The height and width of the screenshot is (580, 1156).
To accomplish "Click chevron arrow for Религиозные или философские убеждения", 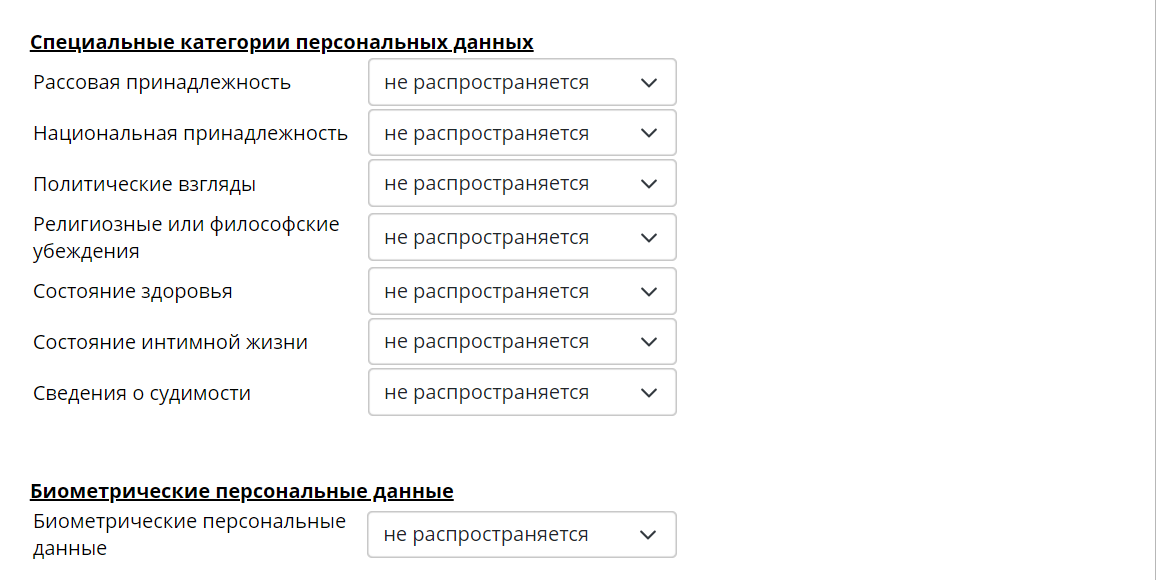I will pos(648,238).
